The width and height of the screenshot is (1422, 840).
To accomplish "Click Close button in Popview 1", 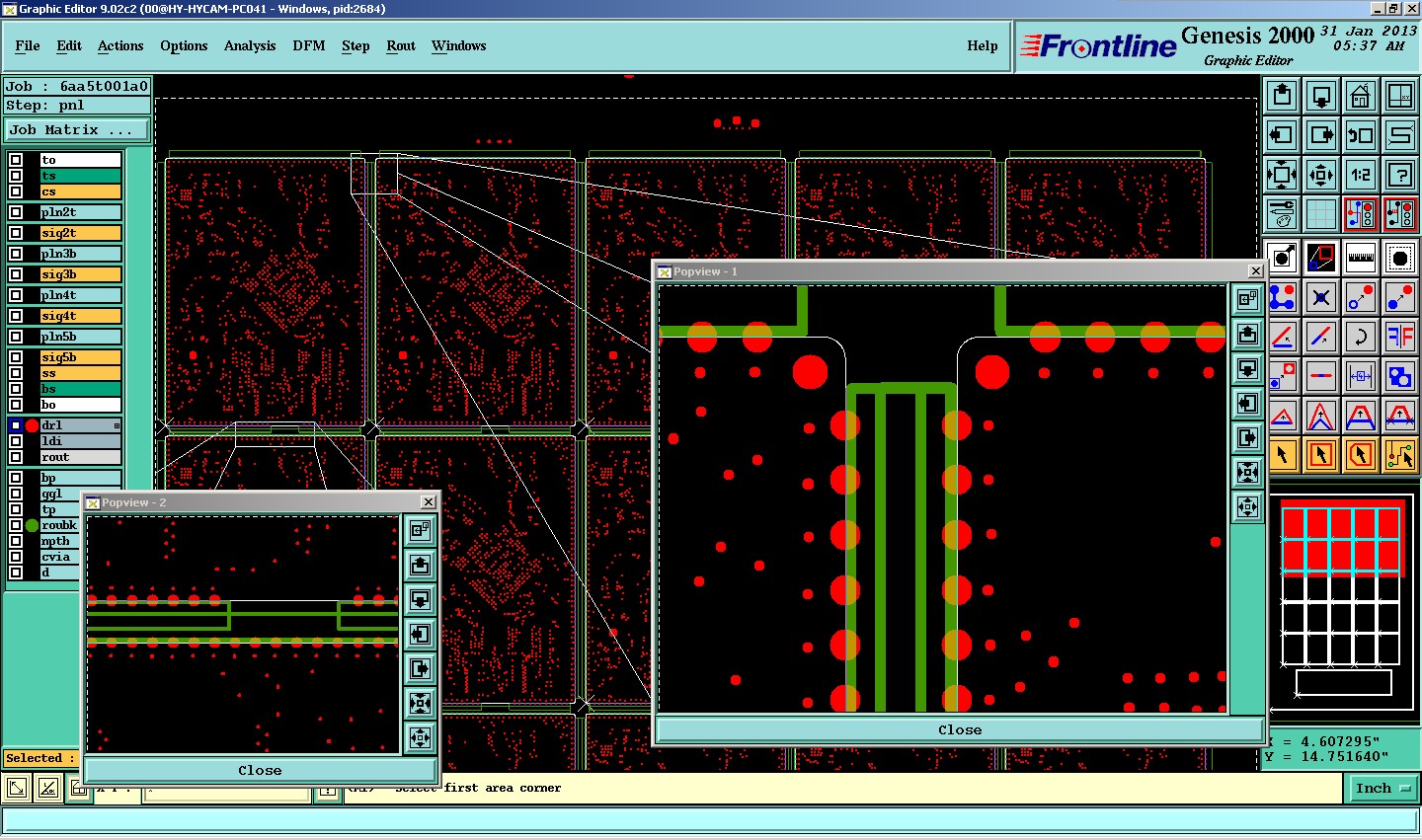I will coord(960,729).
